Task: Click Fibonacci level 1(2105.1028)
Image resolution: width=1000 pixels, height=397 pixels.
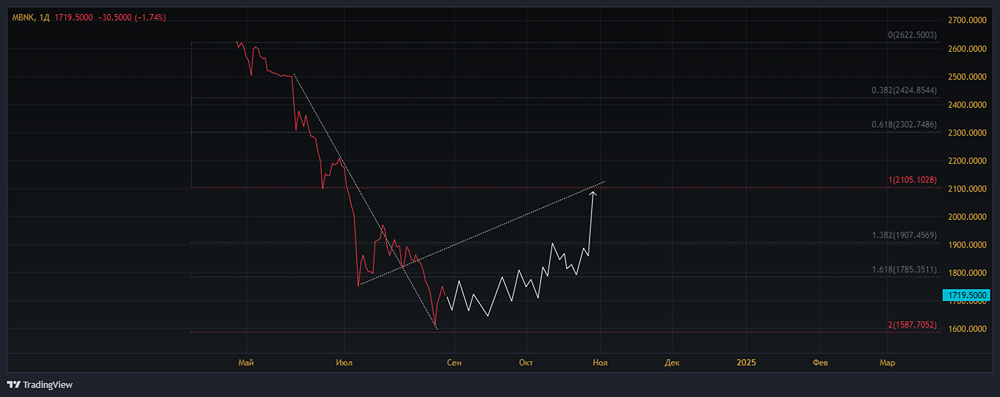Action: 913,181
